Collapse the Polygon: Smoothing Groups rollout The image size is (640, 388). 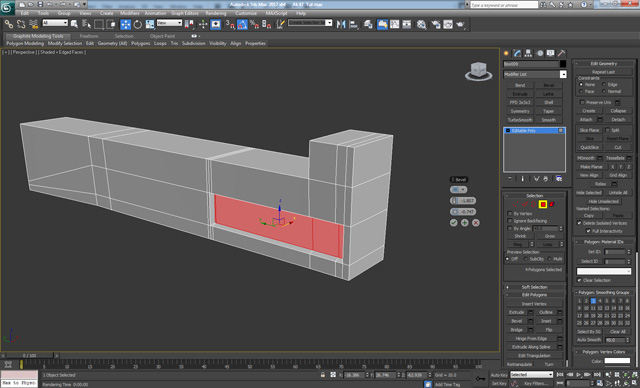pos(604,293)
